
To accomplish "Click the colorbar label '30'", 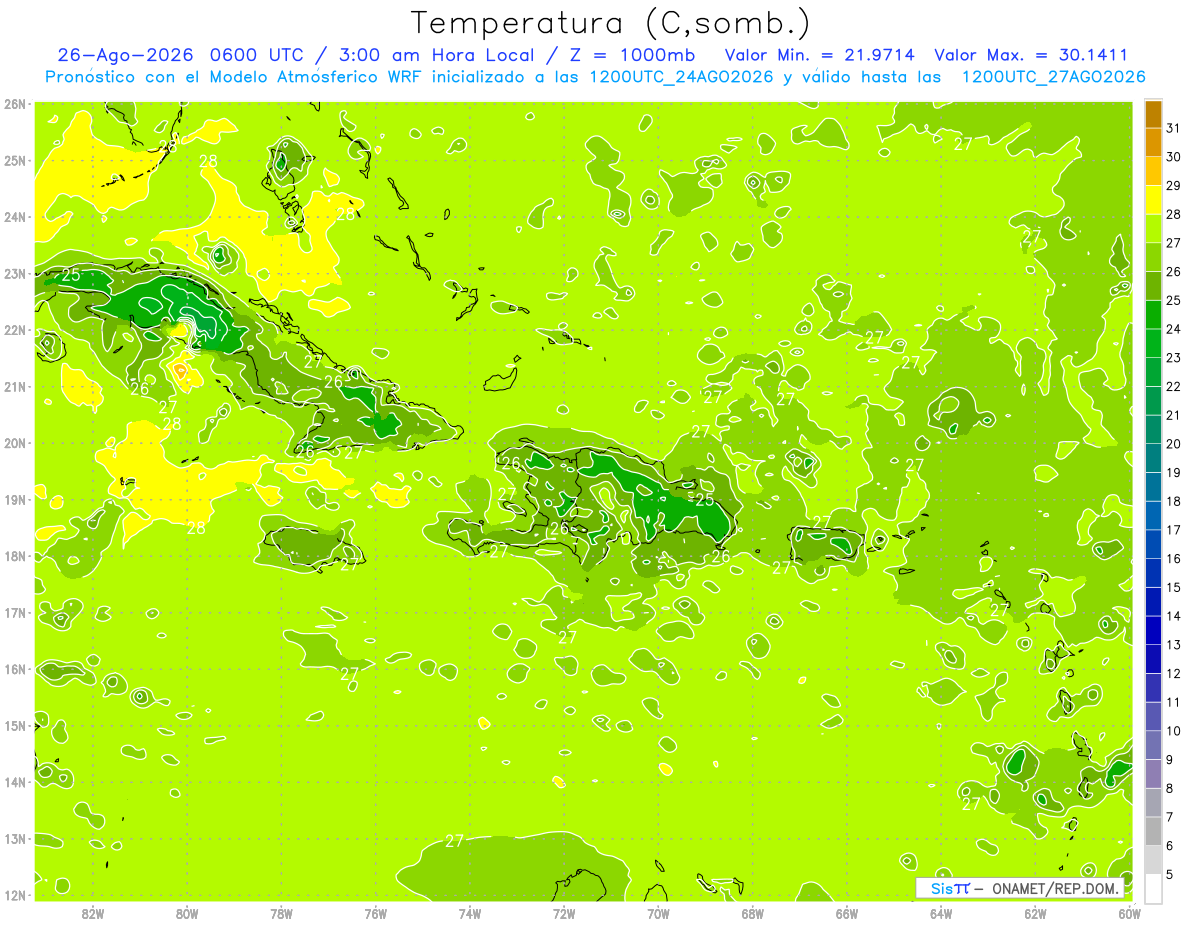I will 1173,157.
